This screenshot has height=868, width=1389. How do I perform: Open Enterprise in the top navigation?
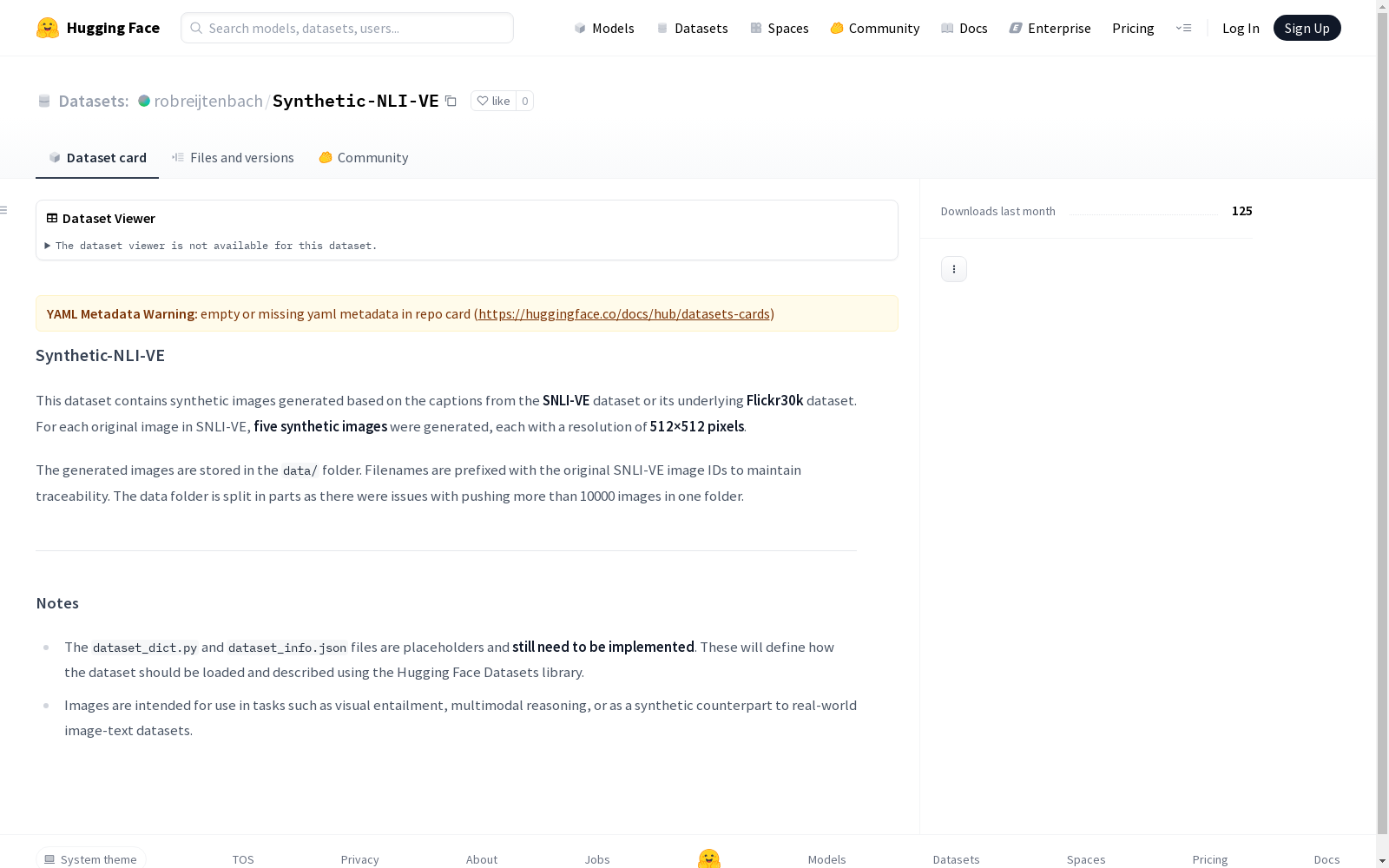pyautogui.click(x=1050, y=28)
